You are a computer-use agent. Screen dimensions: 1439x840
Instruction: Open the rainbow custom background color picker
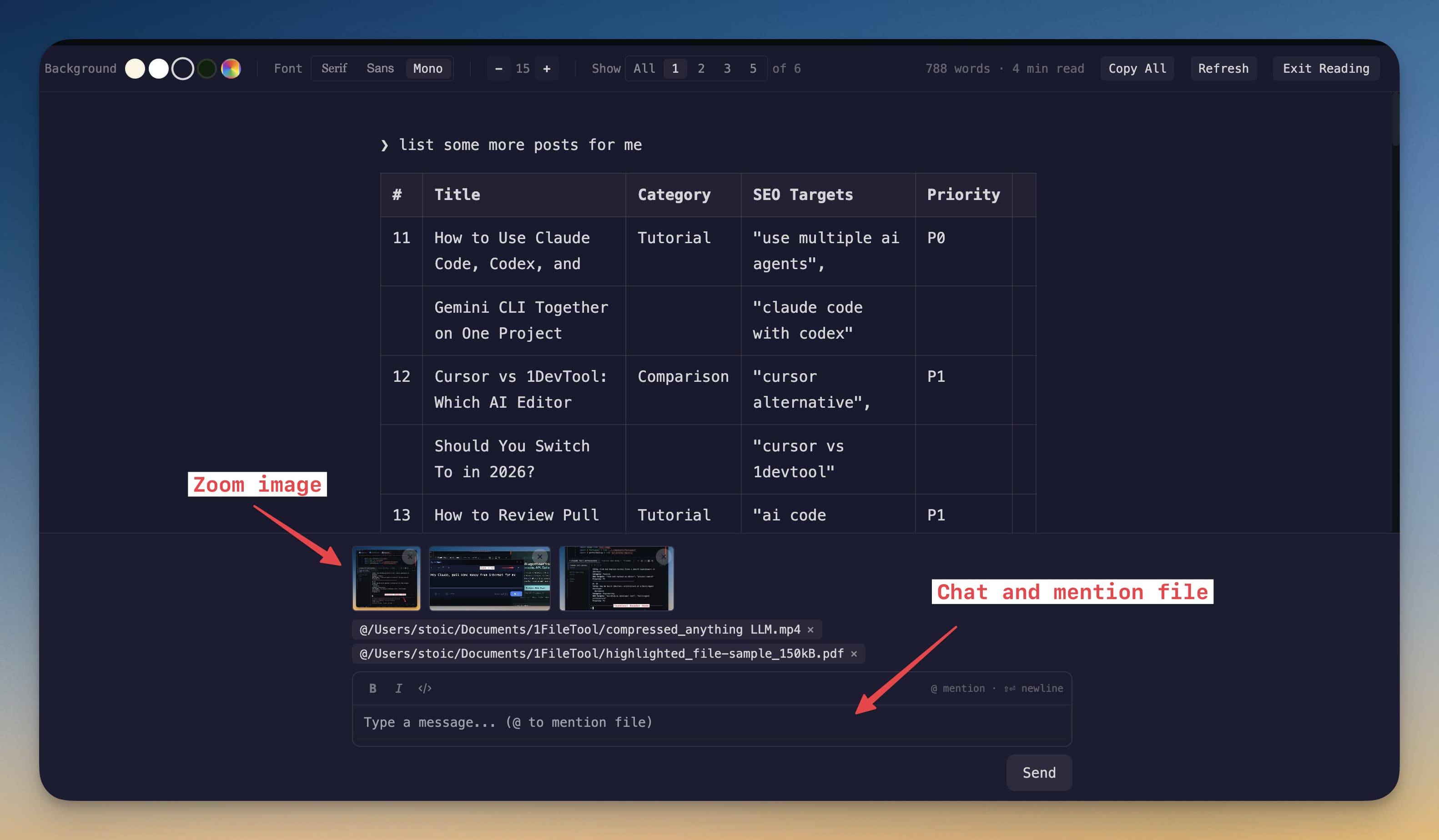pos(231,68)
